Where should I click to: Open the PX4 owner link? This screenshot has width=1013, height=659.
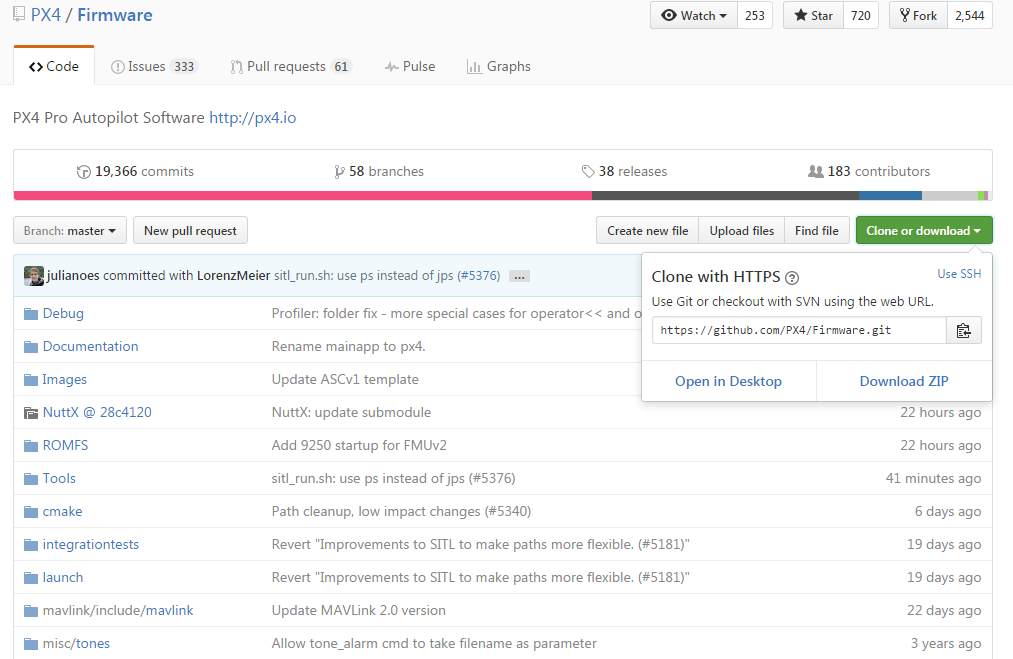46,15
